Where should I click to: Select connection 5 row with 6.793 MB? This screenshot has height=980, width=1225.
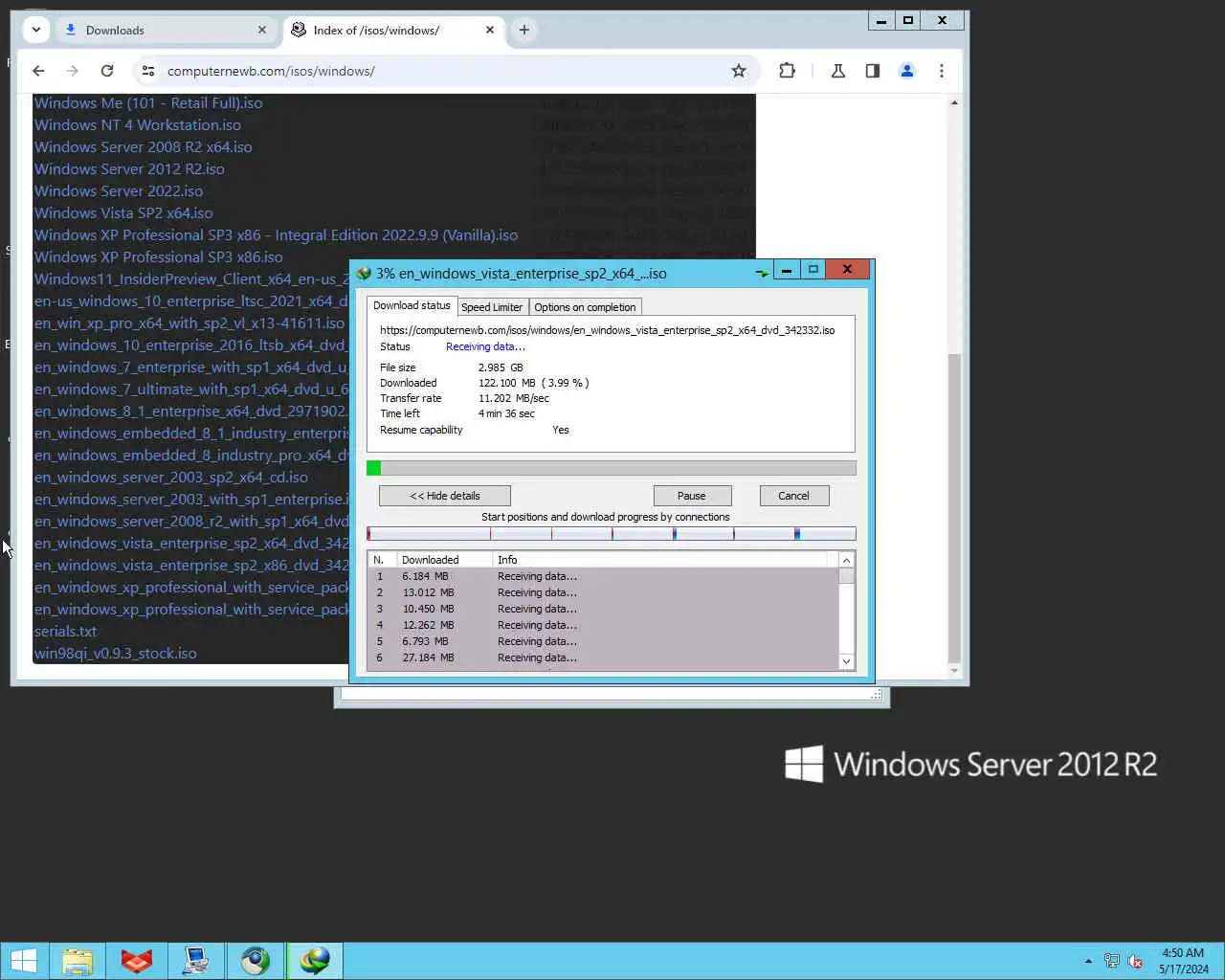pyautogui.click(x=603, y=641)
